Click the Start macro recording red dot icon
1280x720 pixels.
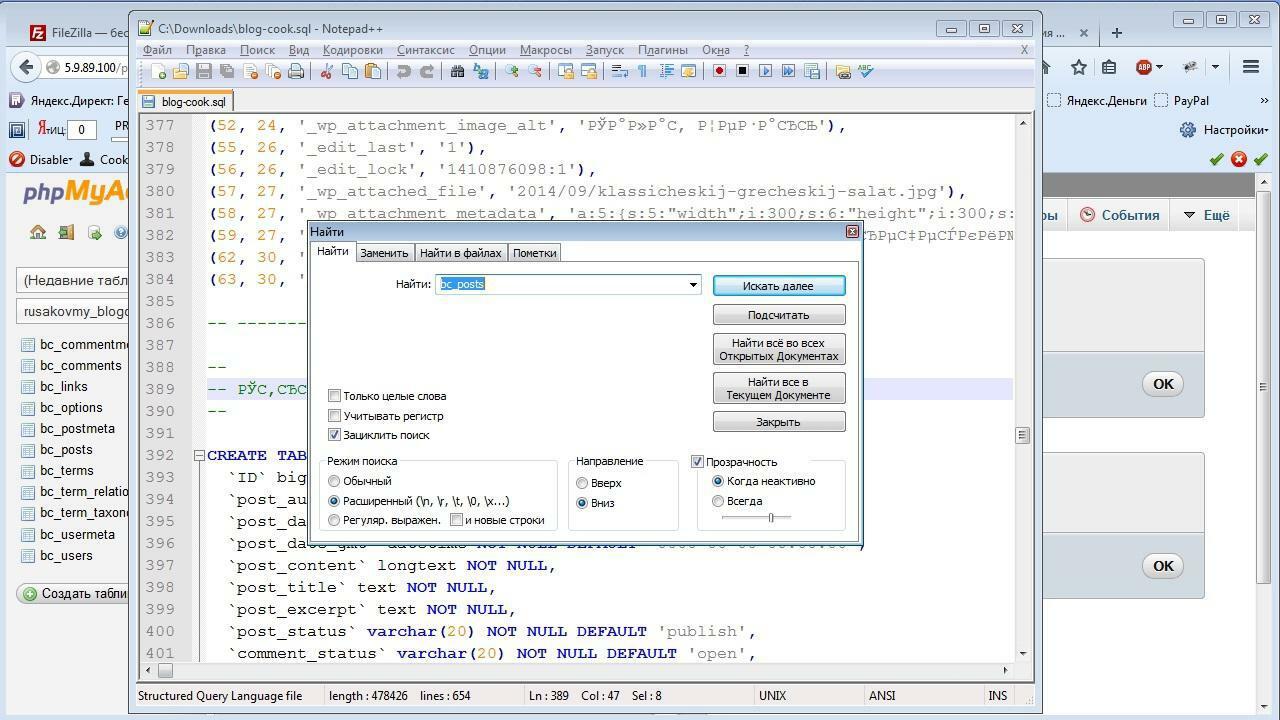coord(720,71)
